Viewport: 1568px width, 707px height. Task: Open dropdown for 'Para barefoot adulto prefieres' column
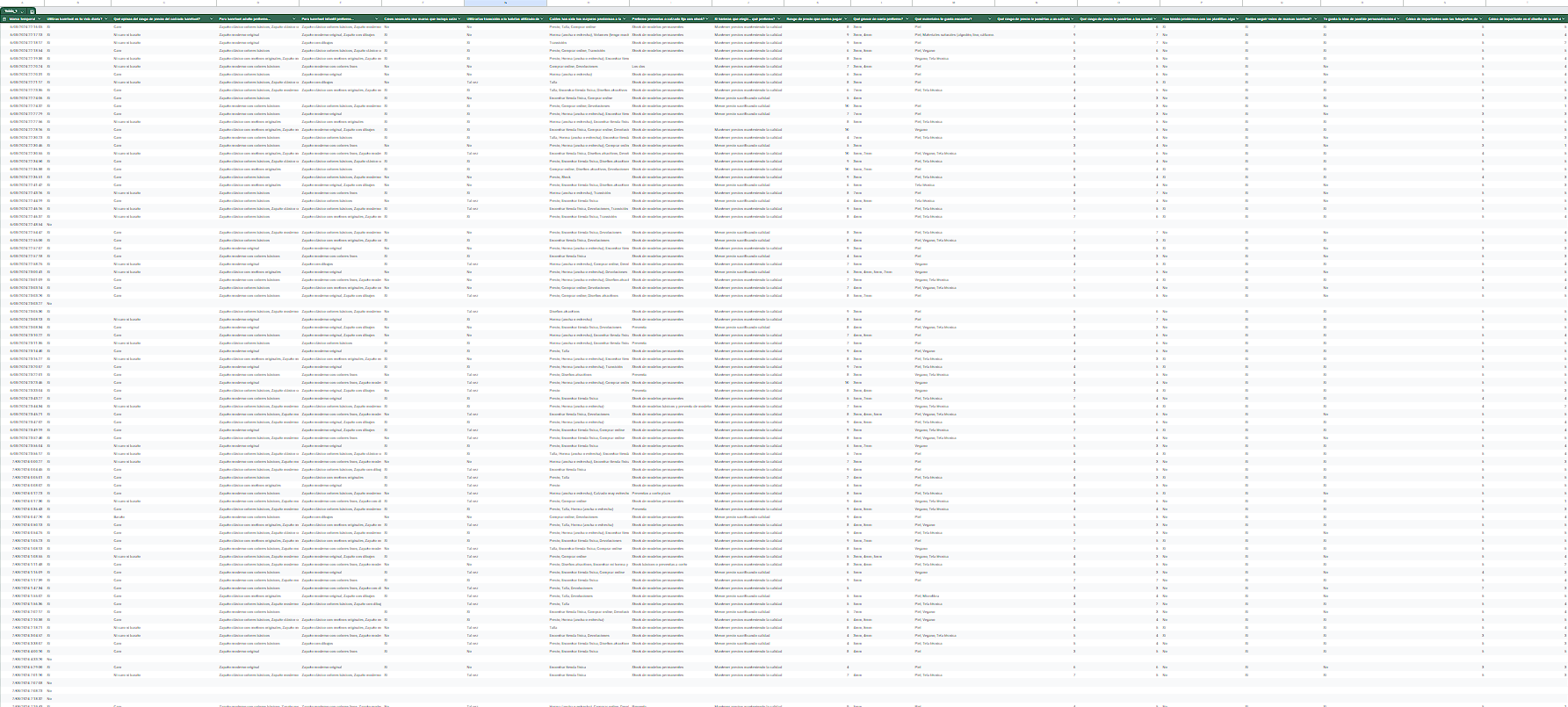[x=296, y=18]
